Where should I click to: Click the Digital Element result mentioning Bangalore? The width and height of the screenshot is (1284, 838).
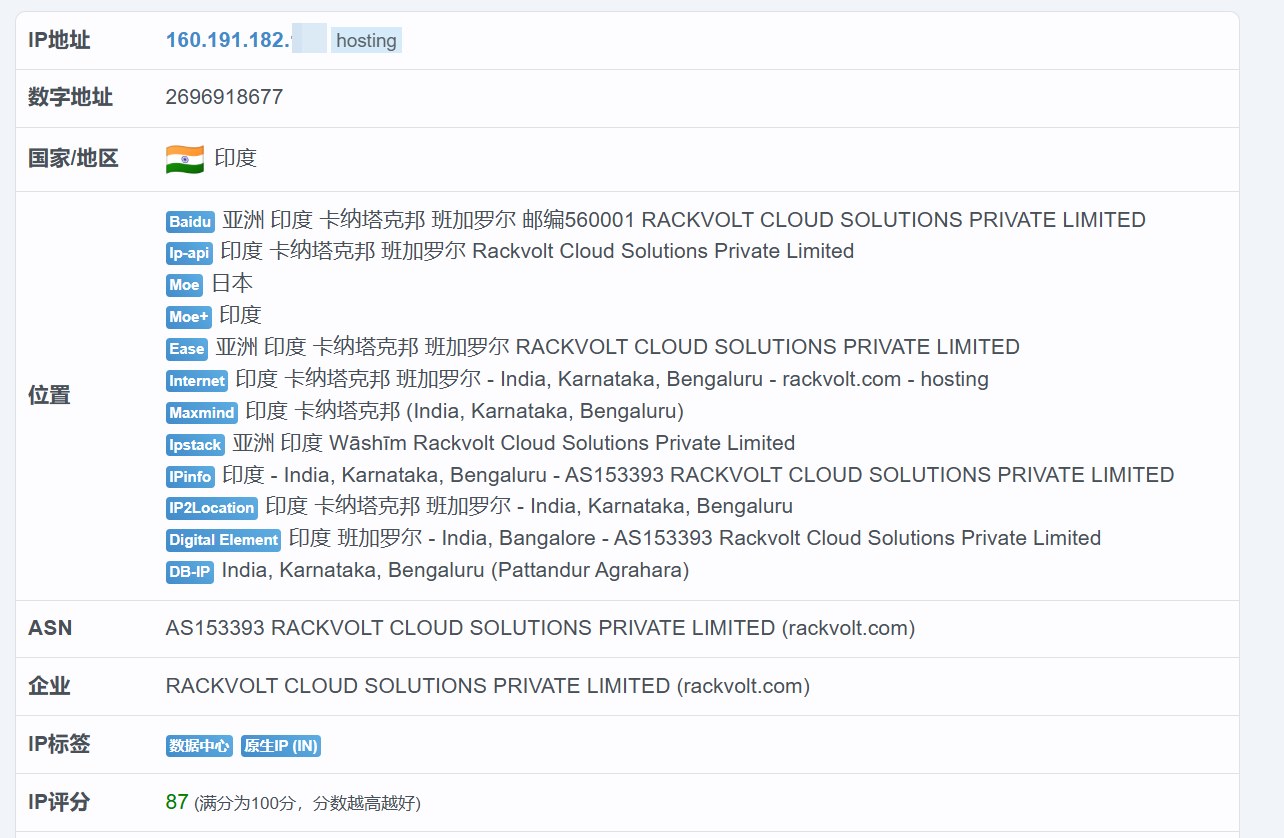(x=695, y=538)
